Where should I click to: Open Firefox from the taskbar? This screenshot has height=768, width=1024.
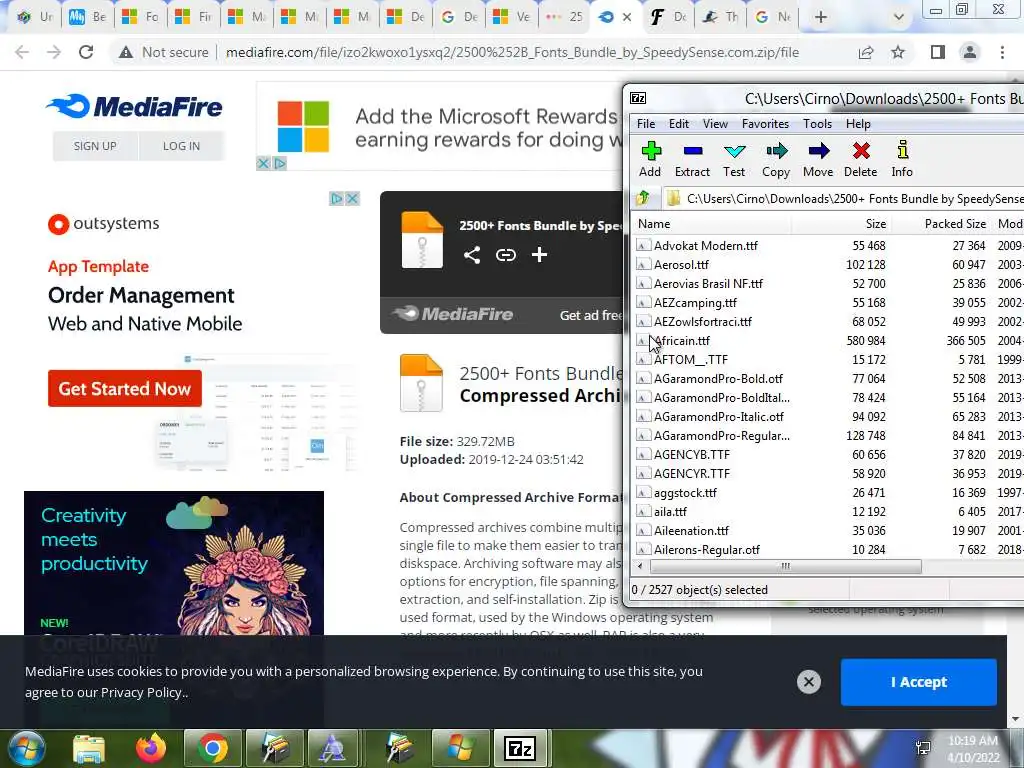pyautogui.click(x=151, y=748)
